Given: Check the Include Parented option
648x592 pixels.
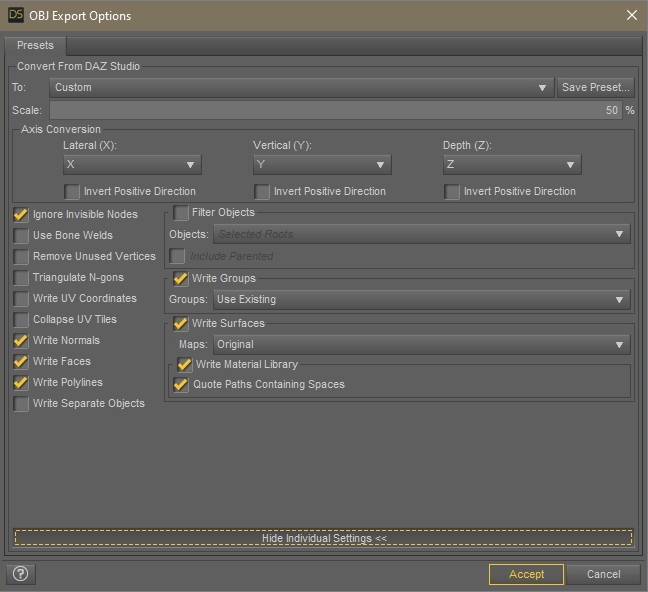Looking at the screenshot, I should pos(177,256).
